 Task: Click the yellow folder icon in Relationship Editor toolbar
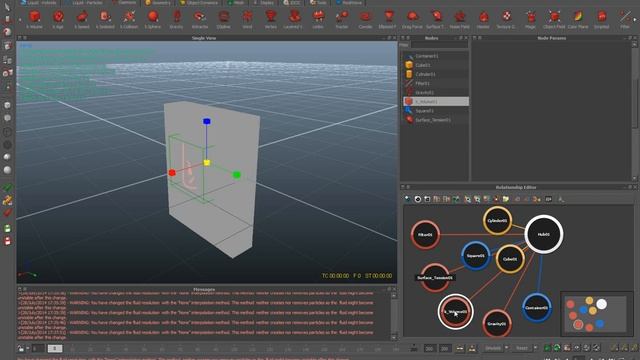(x=506, y=199)
